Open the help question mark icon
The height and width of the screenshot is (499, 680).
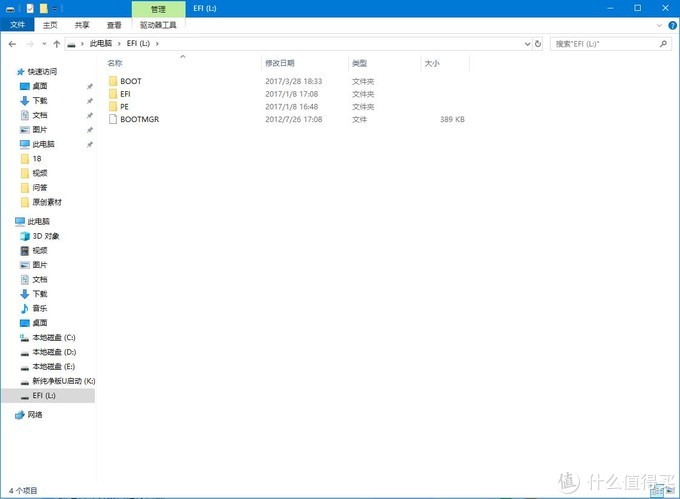[672, 25]
